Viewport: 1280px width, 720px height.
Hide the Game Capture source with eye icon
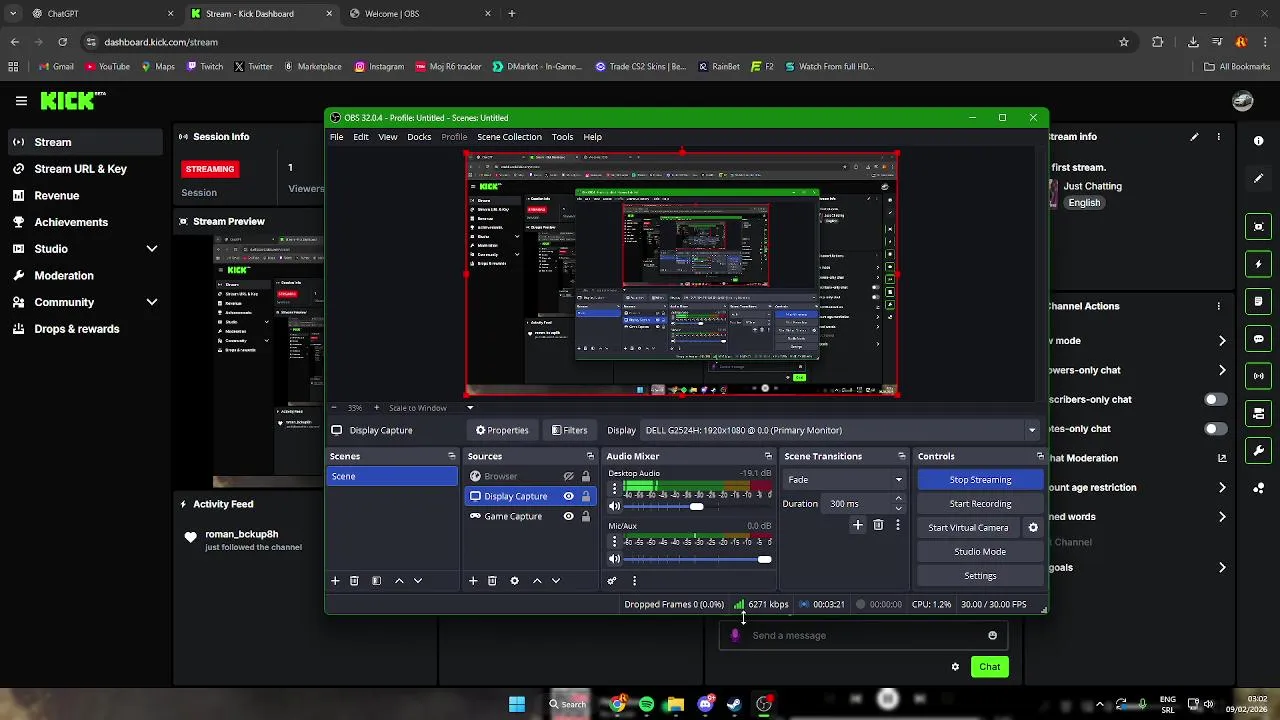(x=568, y=516)
